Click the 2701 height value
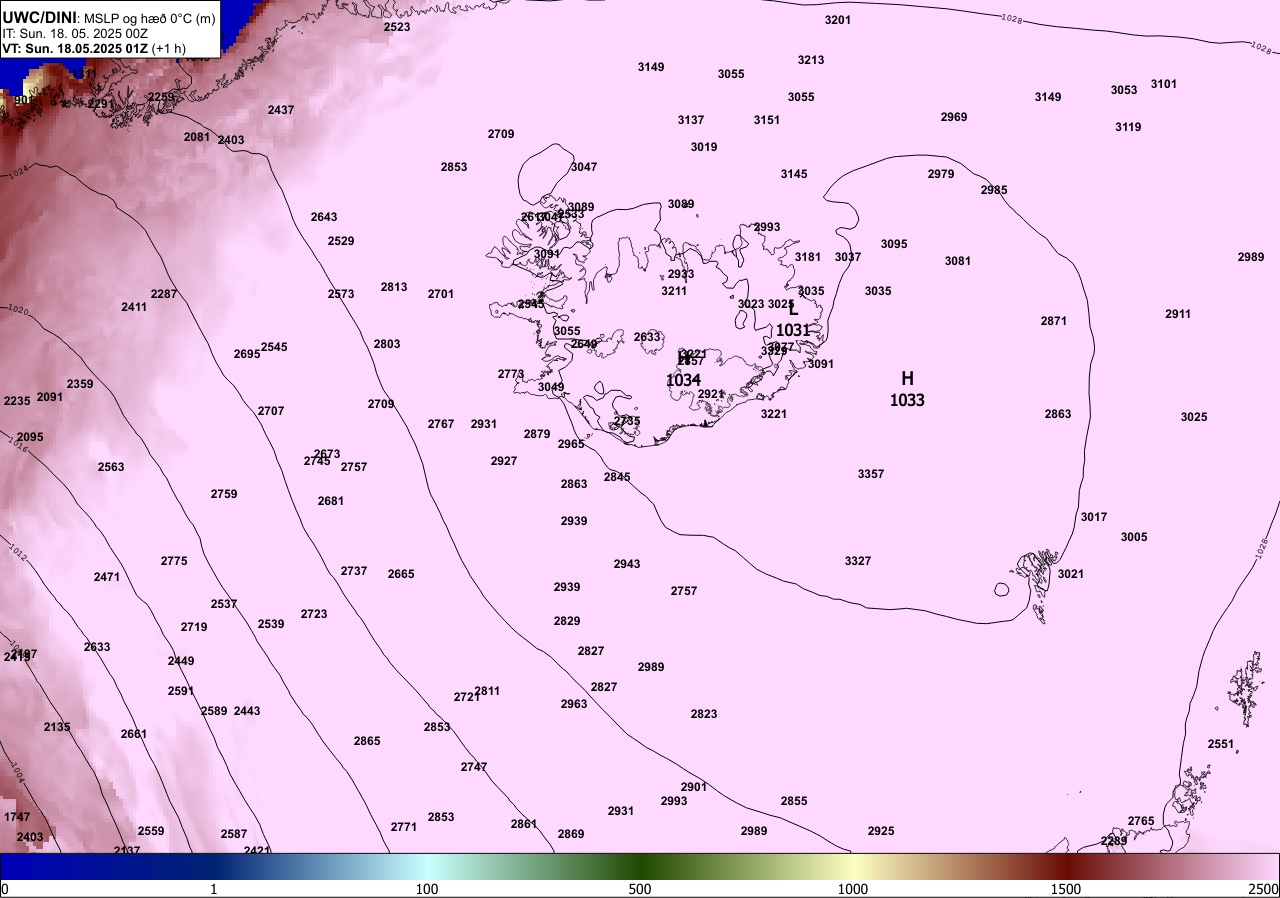1280x898 pixels. tap(441, 294)
